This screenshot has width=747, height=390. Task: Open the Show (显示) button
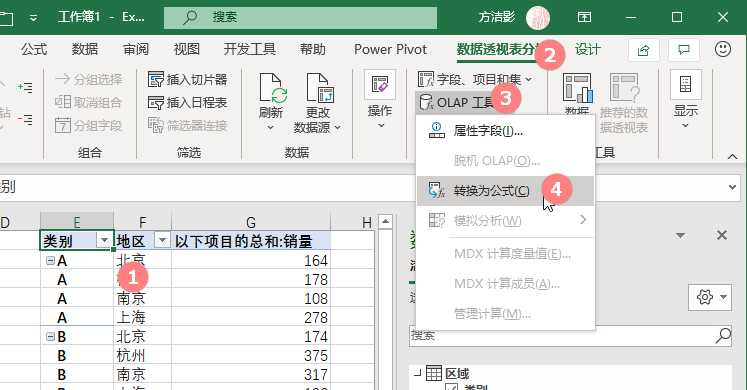tap(686, 99)
